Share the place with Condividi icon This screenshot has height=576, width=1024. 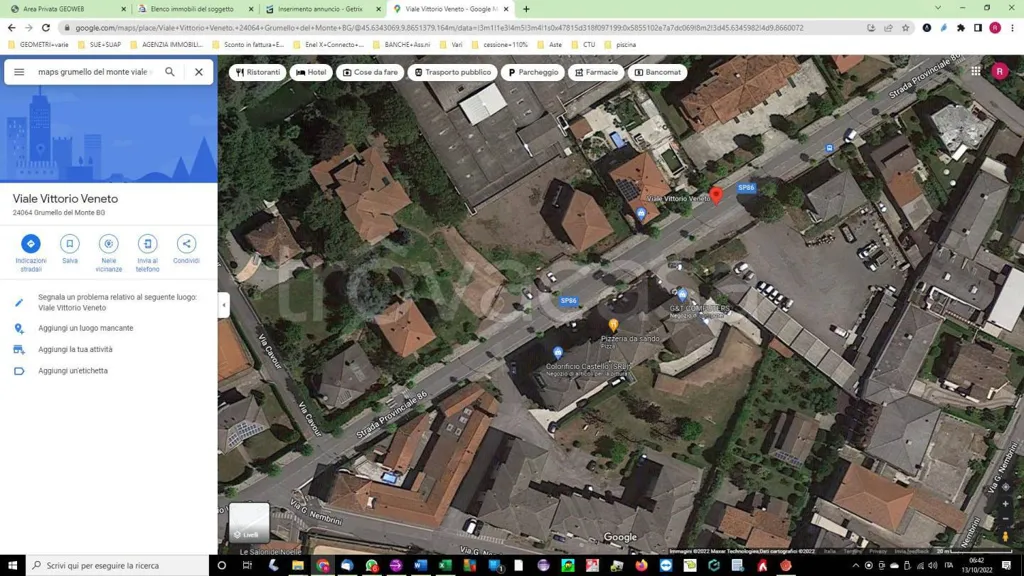click(186, 244)
